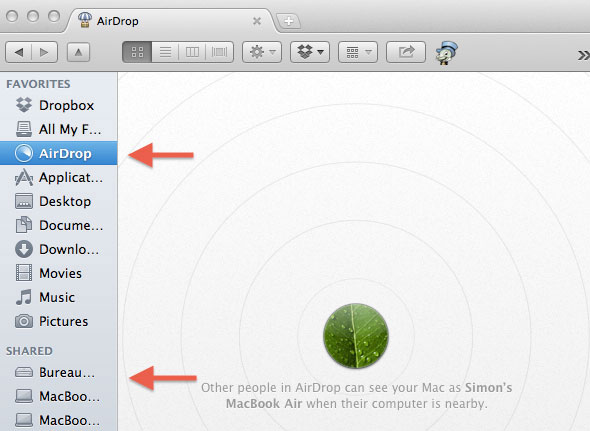Screen dimensions: 590x431
Task: Open the Dropbox toolbar dropdown
Action: coord(310,52)
